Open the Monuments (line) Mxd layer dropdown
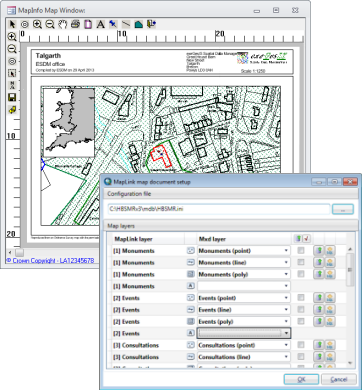The image size is (362, 390). click(286, 263)
